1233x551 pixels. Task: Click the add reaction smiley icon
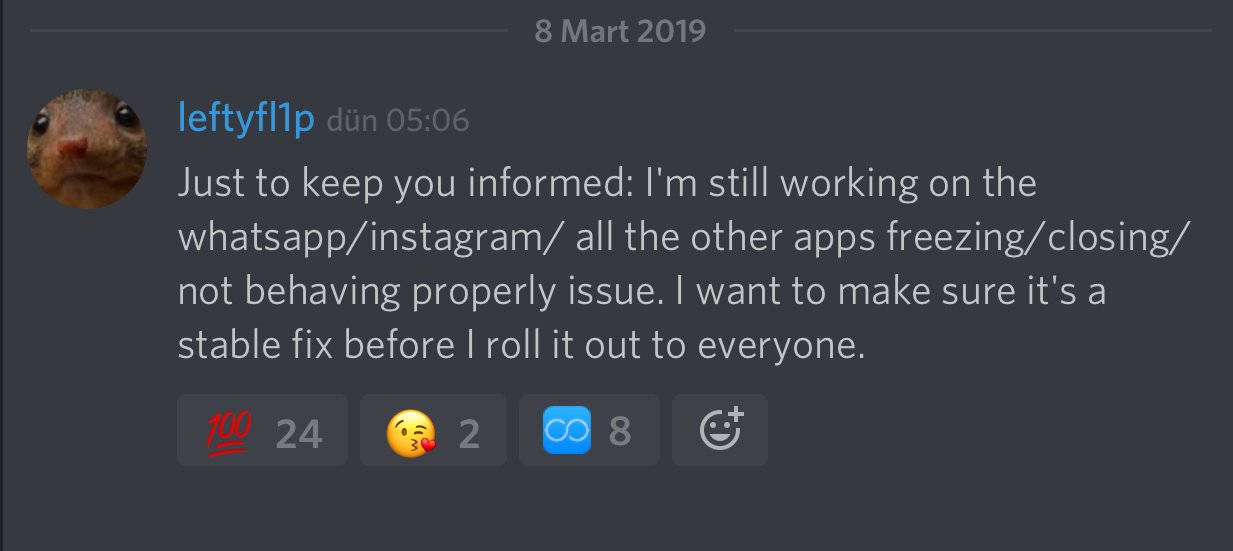click(x=720, y=430)
